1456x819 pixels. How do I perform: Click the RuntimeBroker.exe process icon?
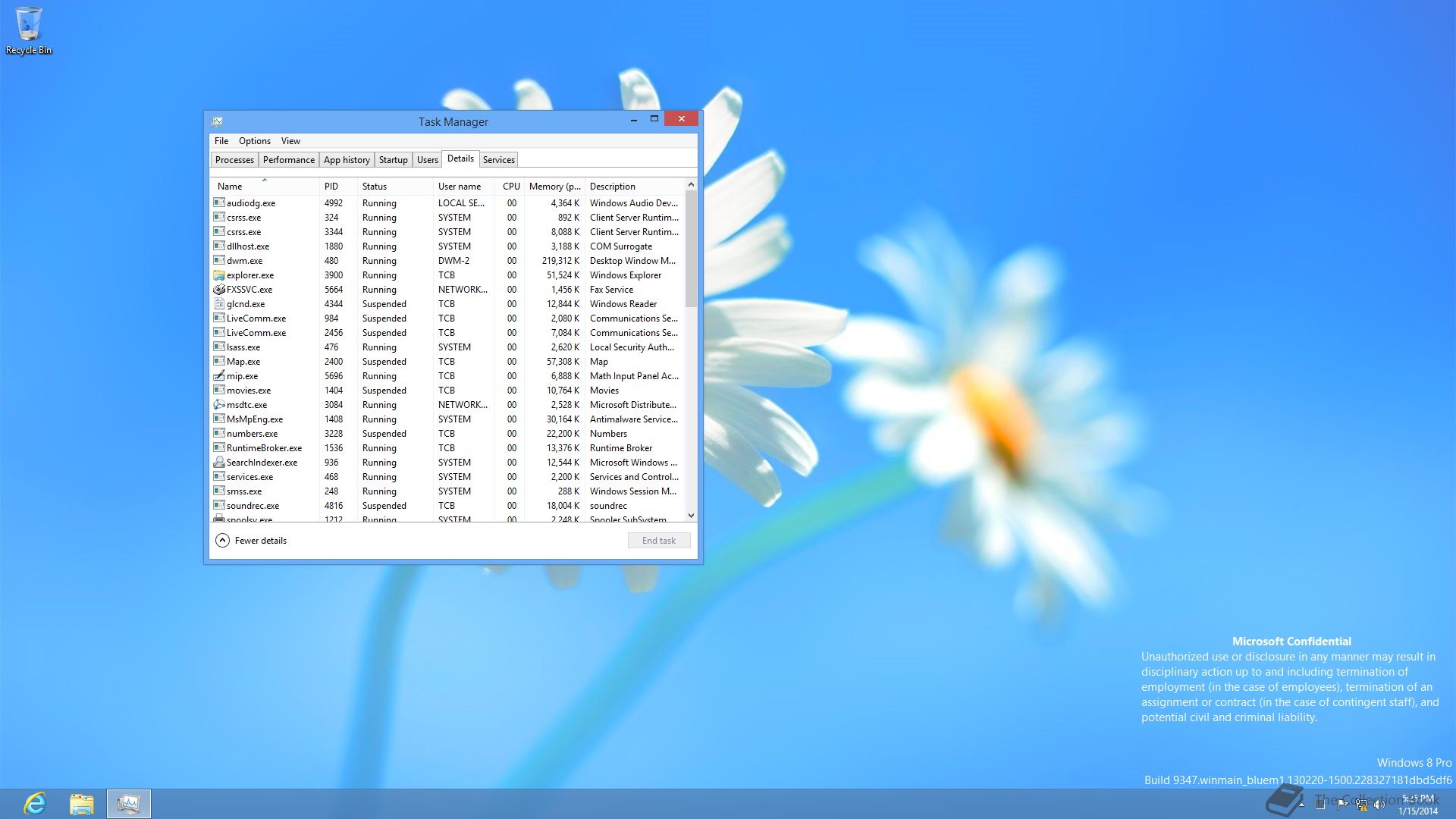(x=218, y=447)
